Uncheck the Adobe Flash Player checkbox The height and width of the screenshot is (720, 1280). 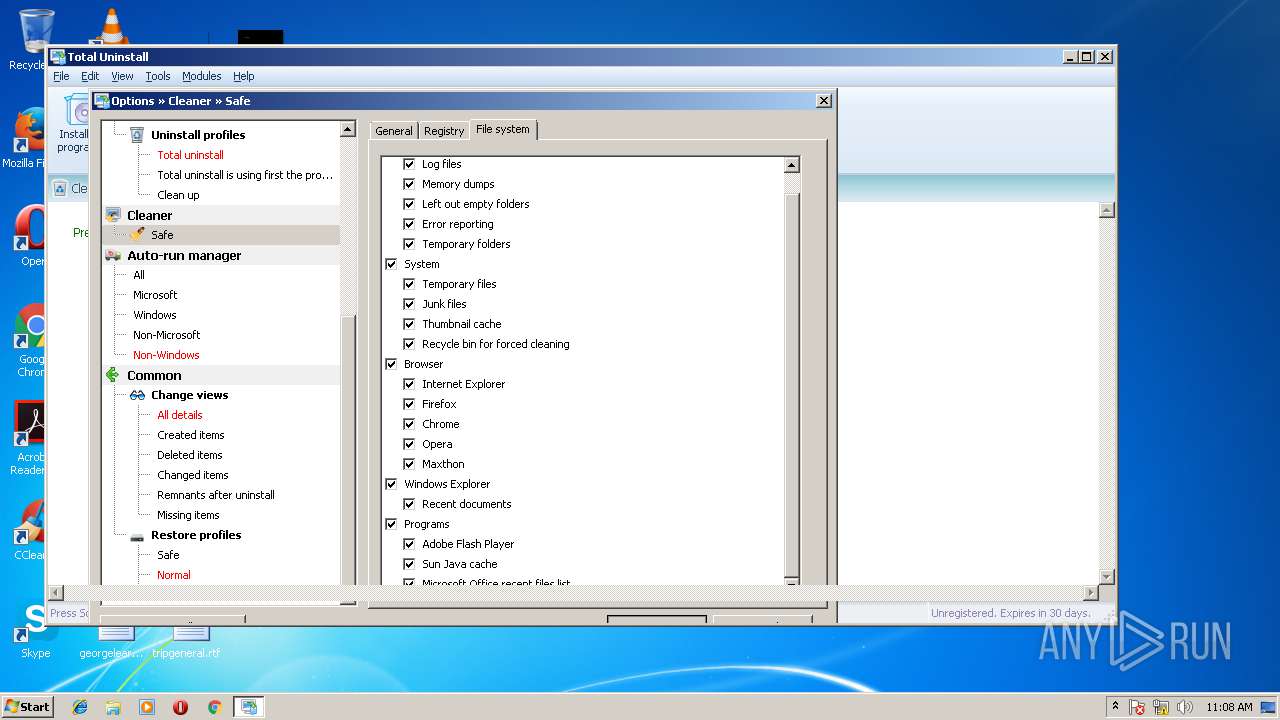click(x=409, y=544)
